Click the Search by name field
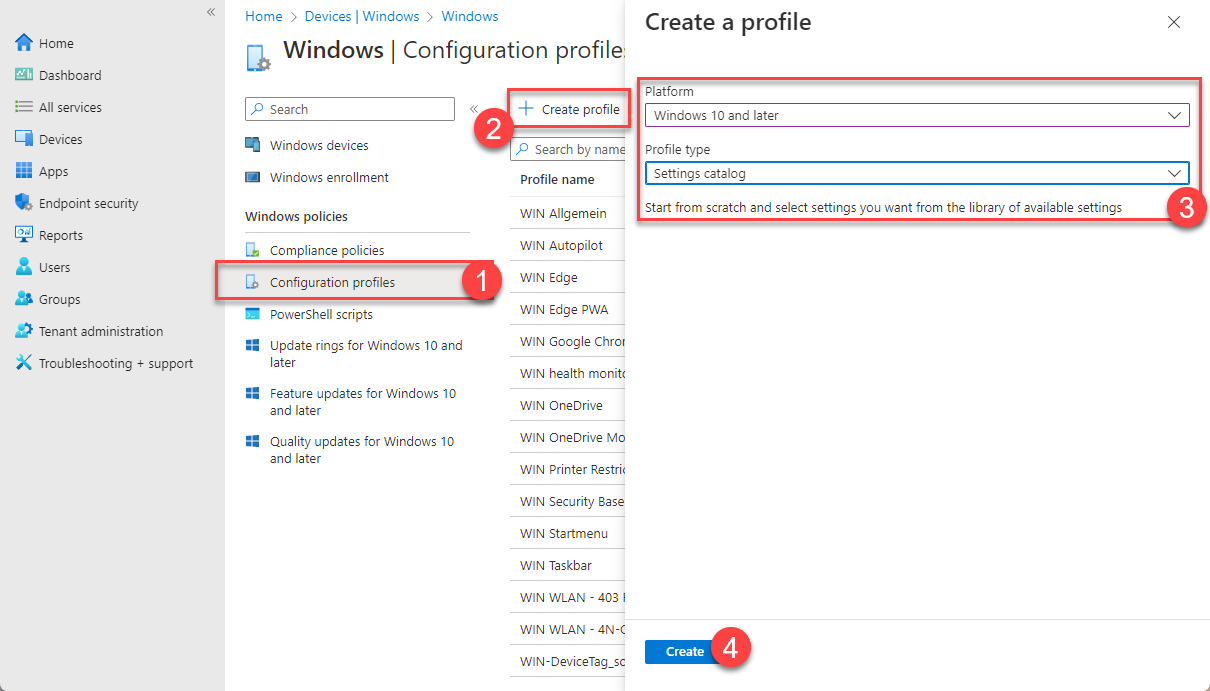 [568, 149]
